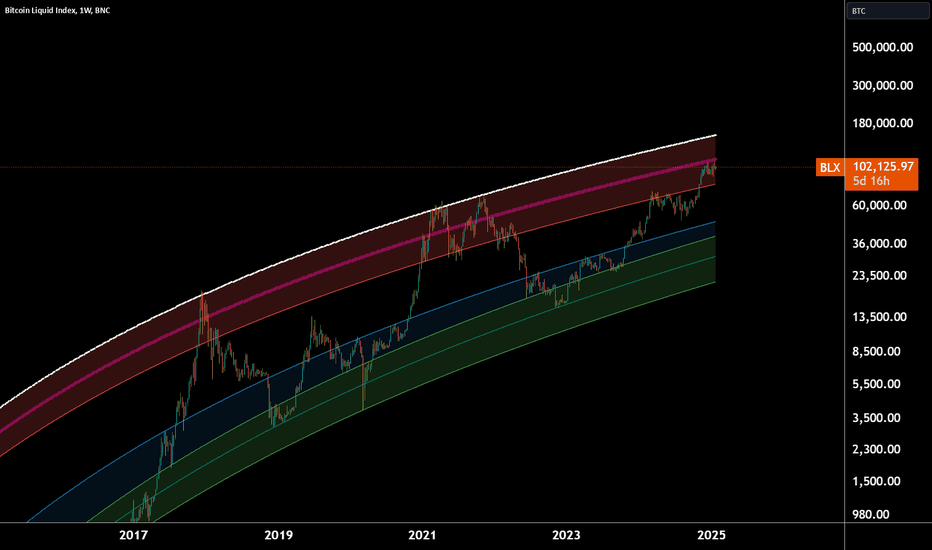Click the 2,300.00 price axis label
This screenshot has height=550, width=932.
pos(876,450)
